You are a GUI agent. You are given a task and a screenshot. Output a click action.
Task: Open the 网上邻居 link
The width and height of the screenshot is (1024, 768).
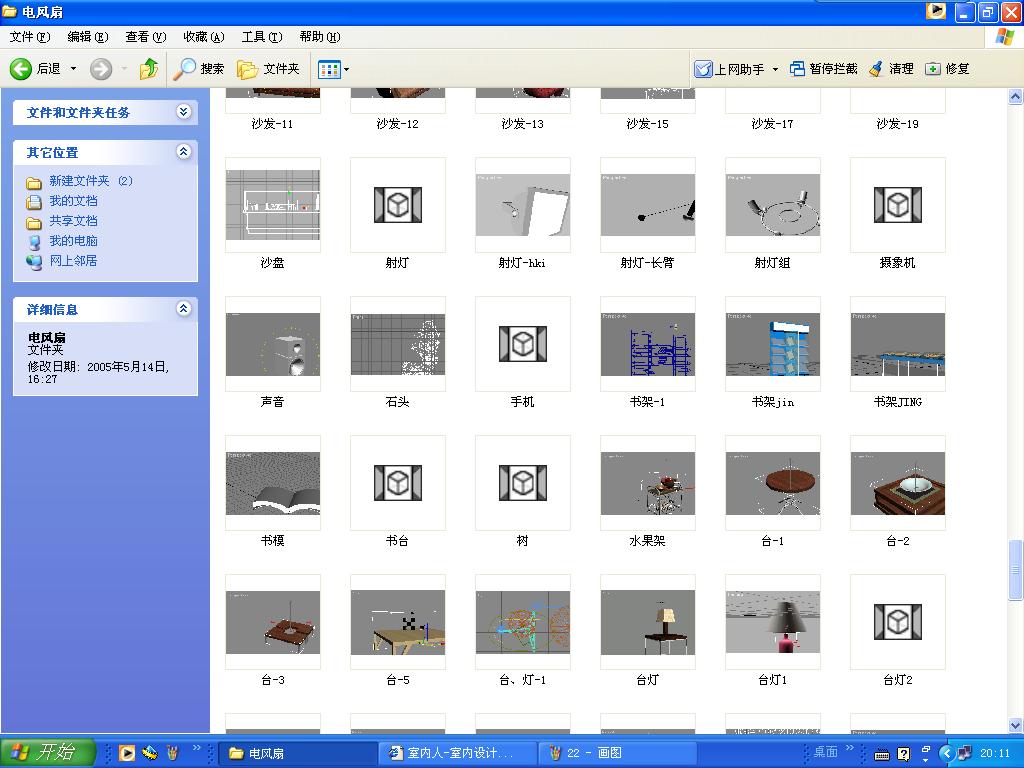point(73,261)
